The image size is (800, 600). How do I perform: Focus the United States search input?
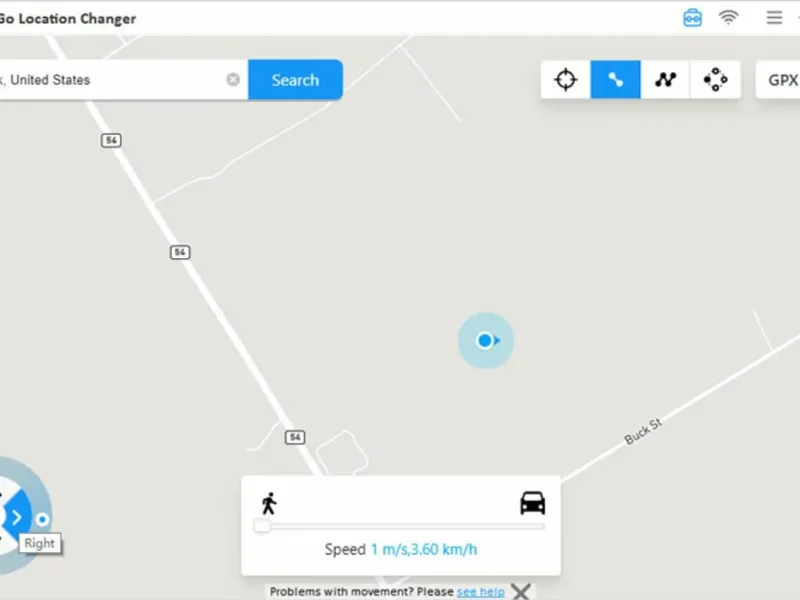pyautogui.click(x=110, y=80)
